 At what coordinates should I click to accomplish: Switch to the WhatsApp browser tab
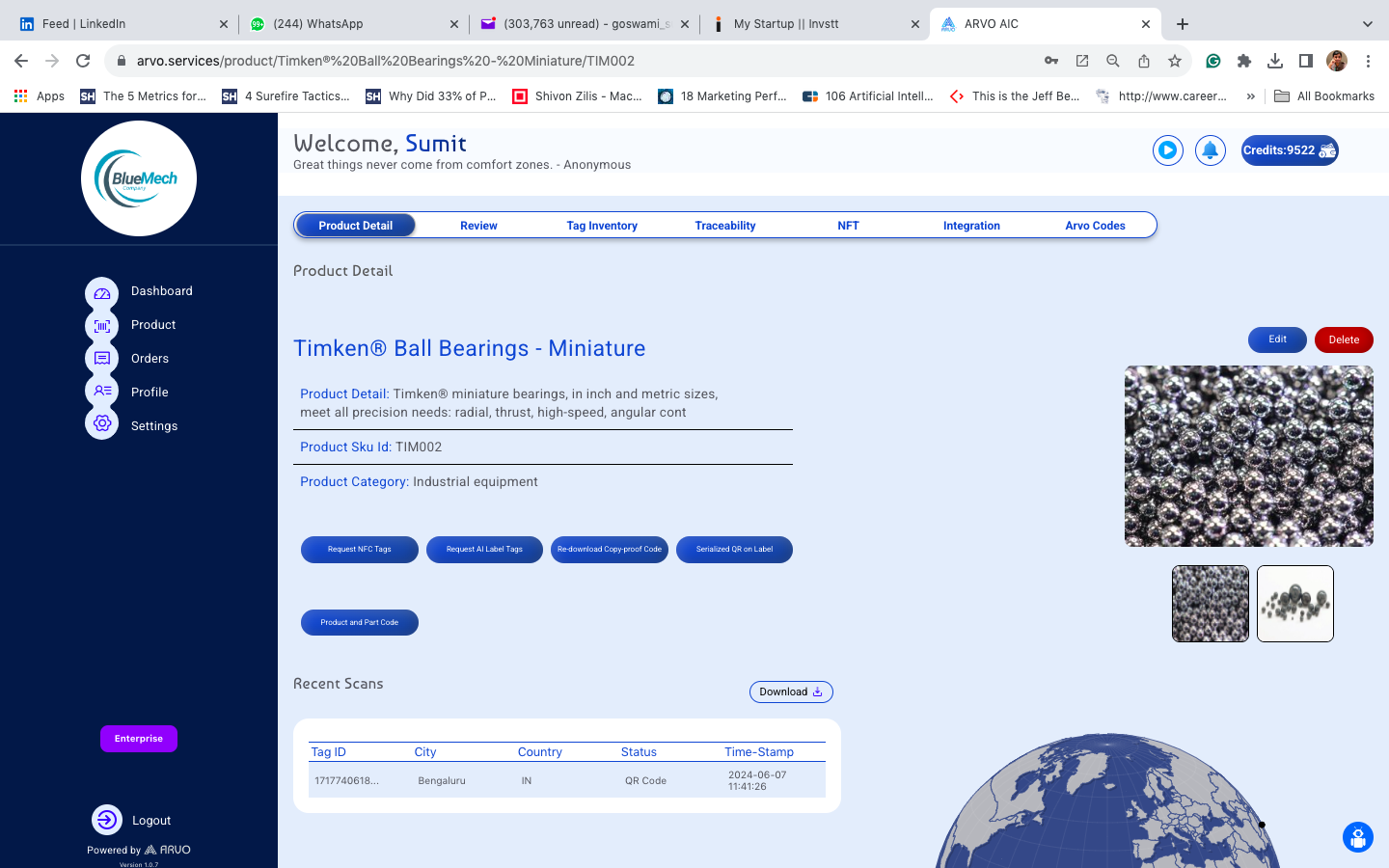353,24
